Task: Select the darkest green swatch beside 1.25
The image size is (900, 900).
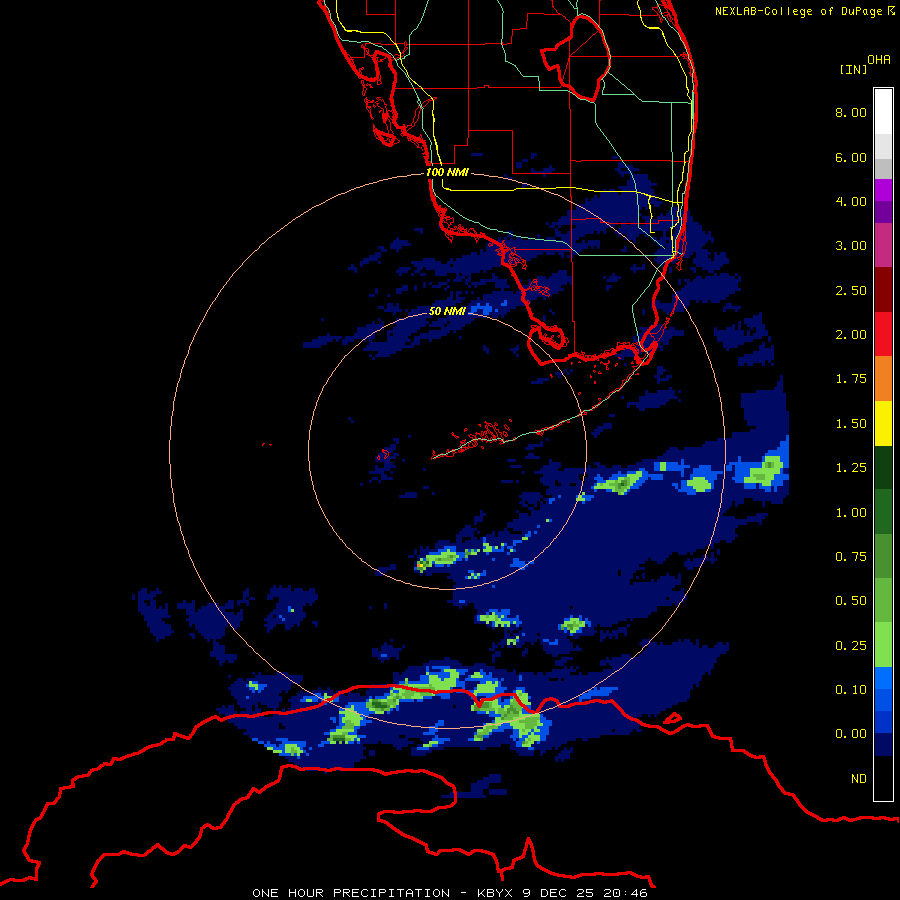Action: coord(883,467)
